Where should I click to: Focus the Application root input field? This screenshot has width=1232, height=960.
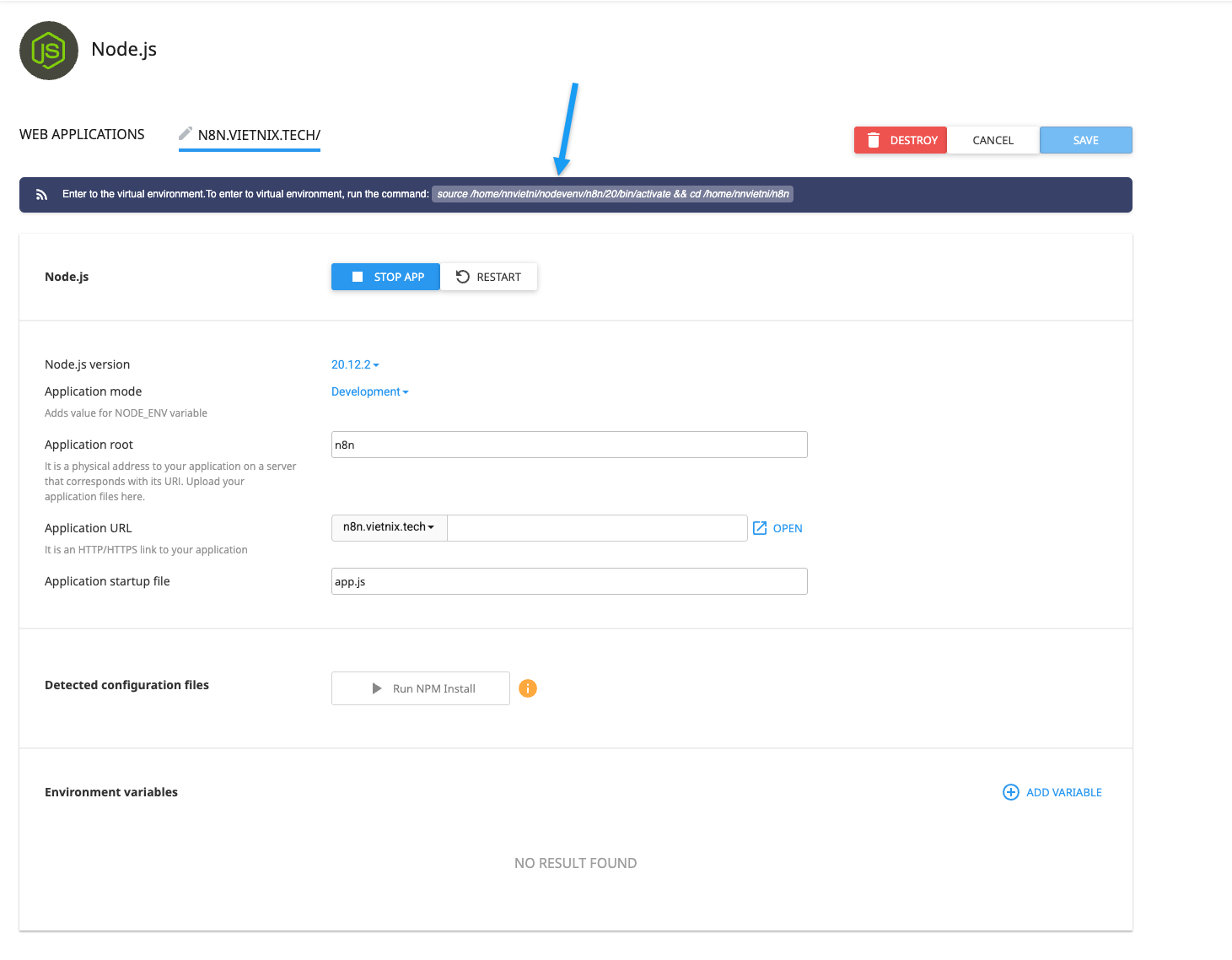pos(569,445)
